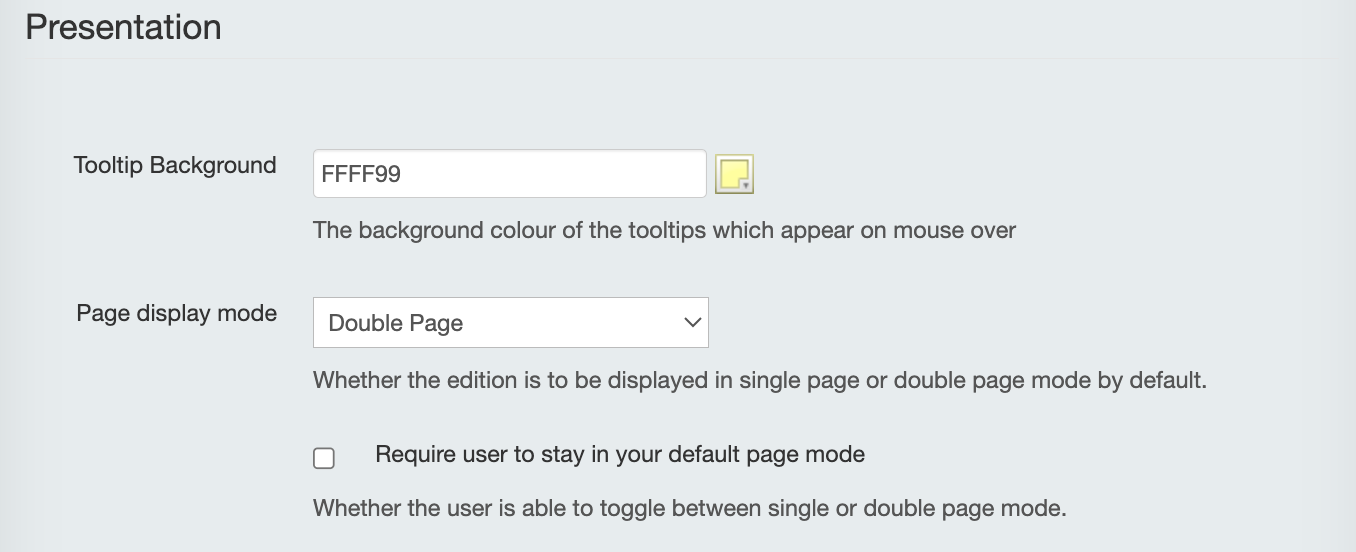The width and height of the screenshot is (1356, 552).
Task: Click the toggle between page modes description
Action: point(690,508)
